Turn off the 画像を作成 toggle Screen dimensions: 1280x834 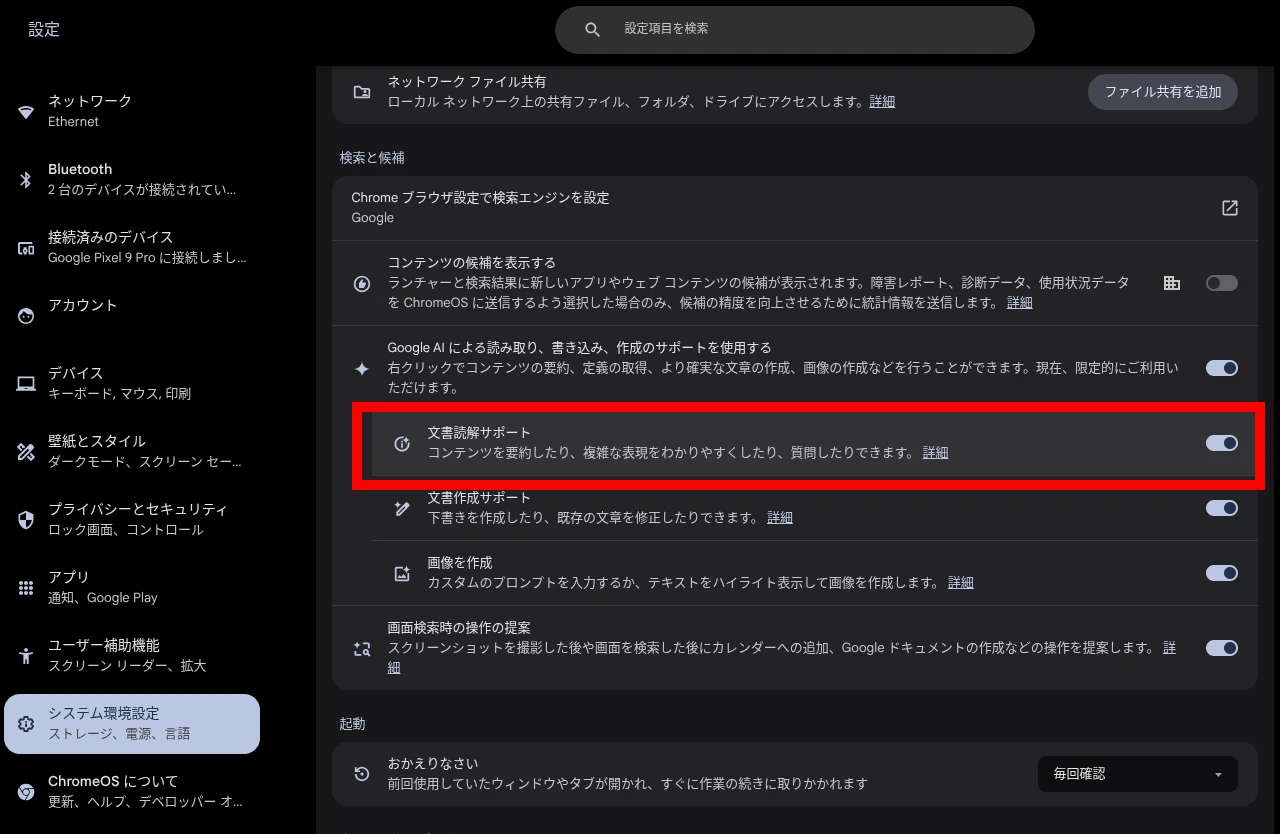(x=1221, y=573)
